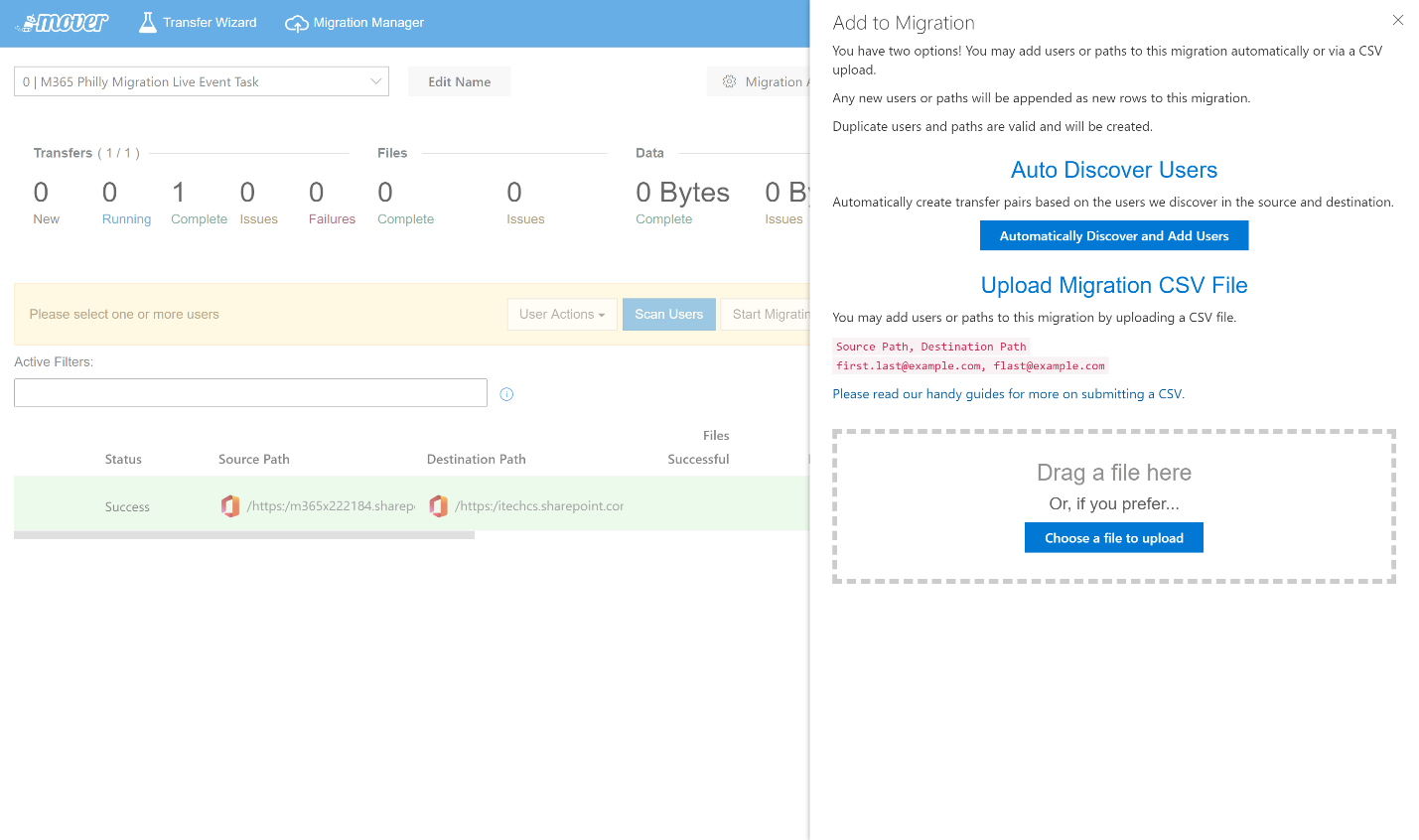Click the Migration Manager cloud icon
The width and height of the screenshot is (1419, 840).
click(x=296, y=23)
